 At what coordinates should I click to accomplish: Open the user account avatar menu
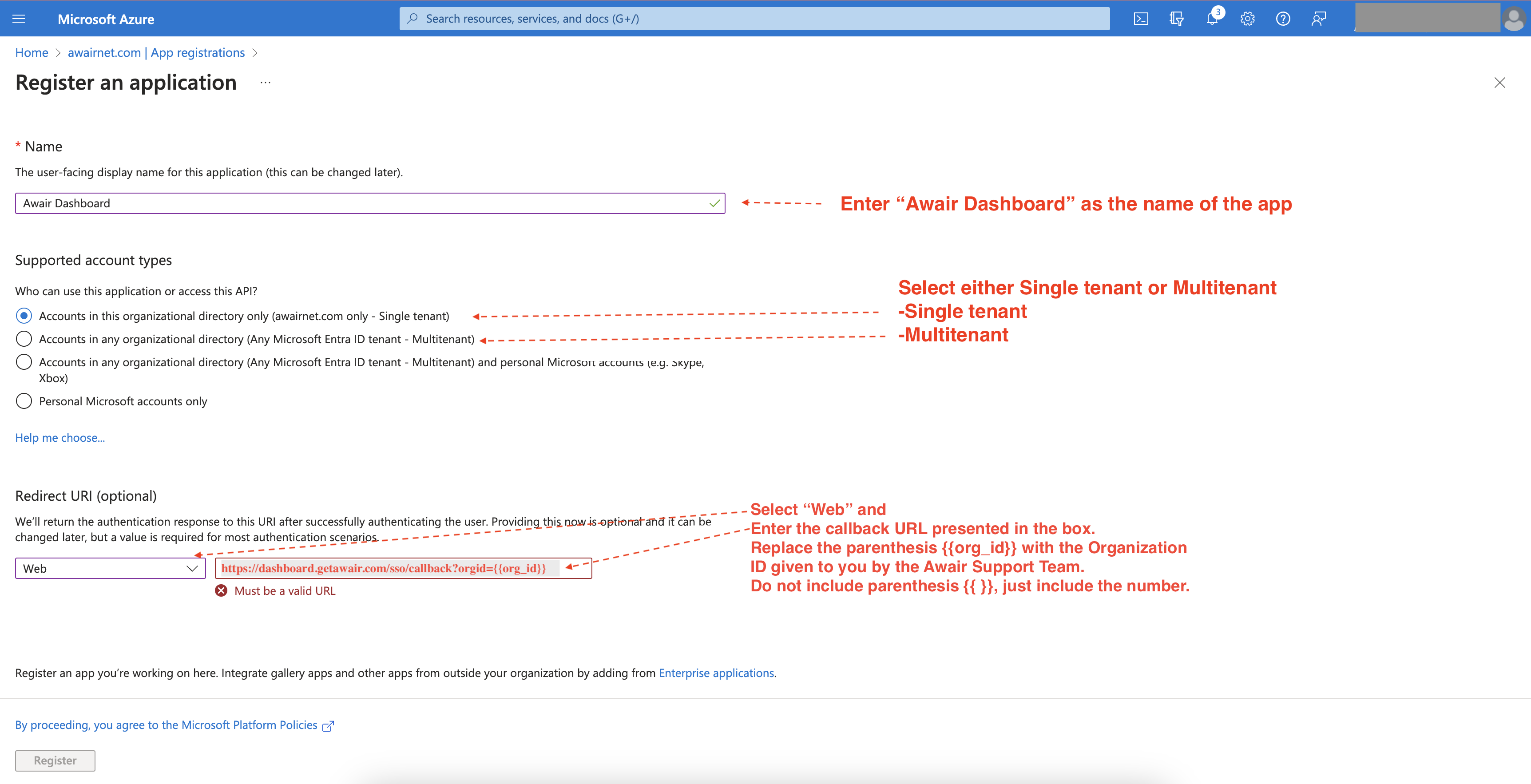coord(1513,19)
